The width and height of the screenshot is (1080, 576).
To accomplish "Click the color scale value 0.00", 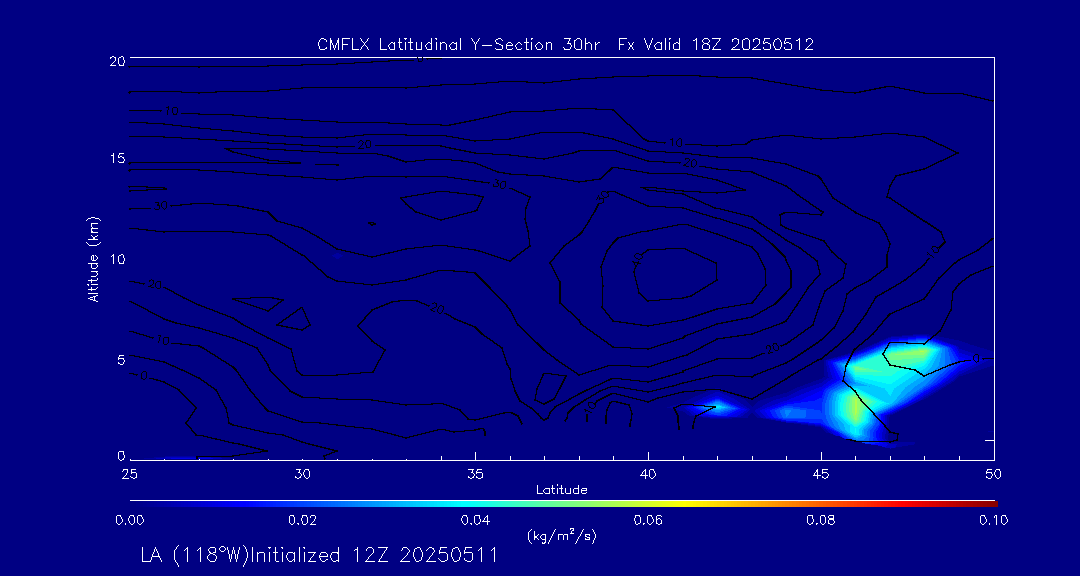I will point(129,520).
